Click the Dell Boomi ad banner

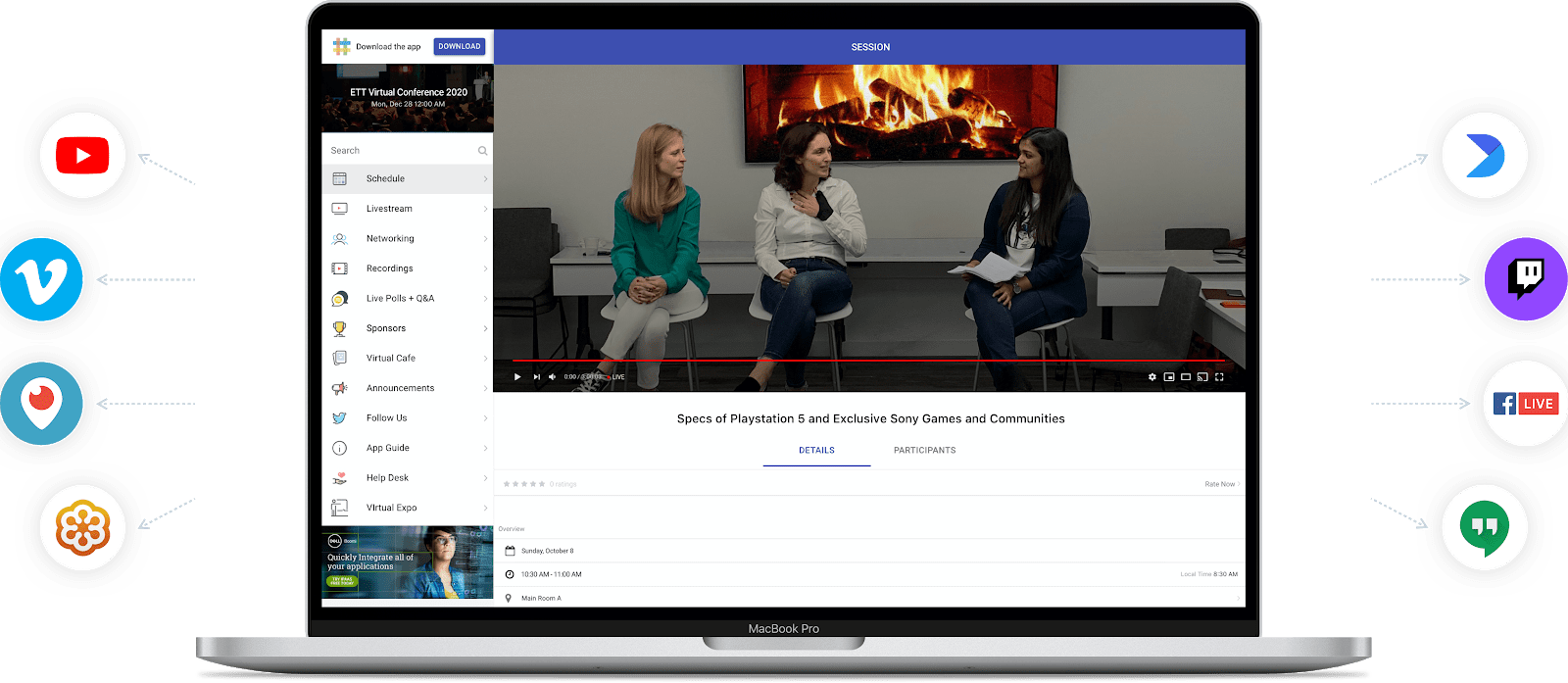tap(408, 562)
